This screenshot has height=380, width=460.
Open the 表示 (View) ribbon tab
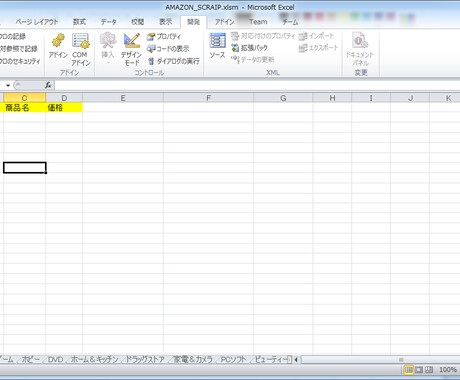click(x=165, y=22)
